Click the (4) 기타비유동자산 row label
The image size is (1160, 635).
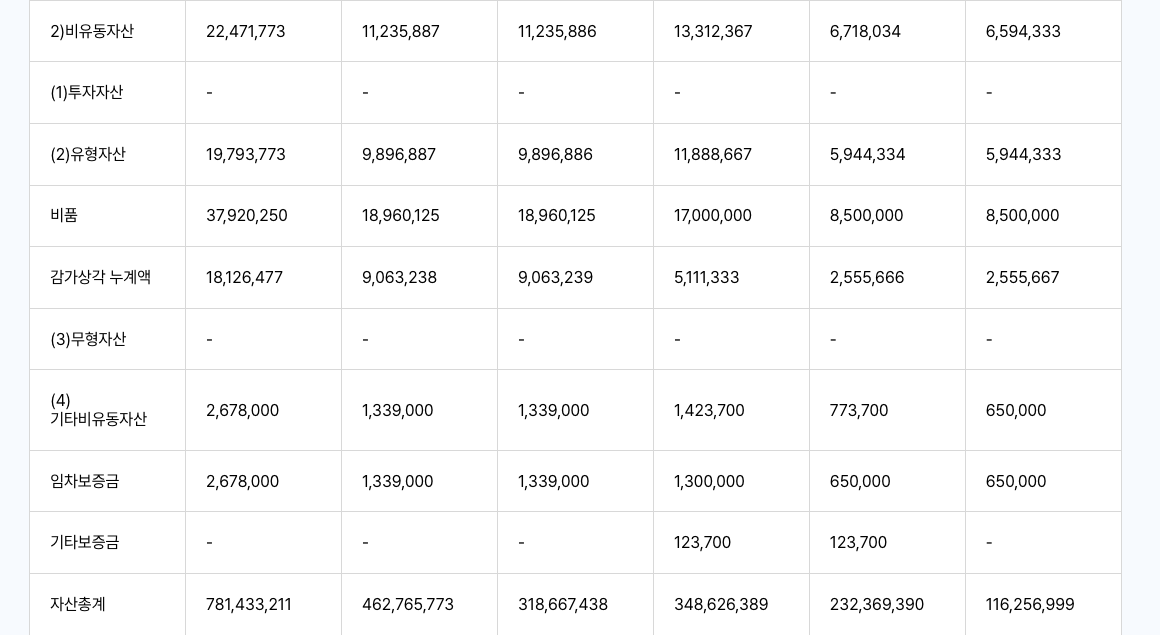[x=98, y=410]
